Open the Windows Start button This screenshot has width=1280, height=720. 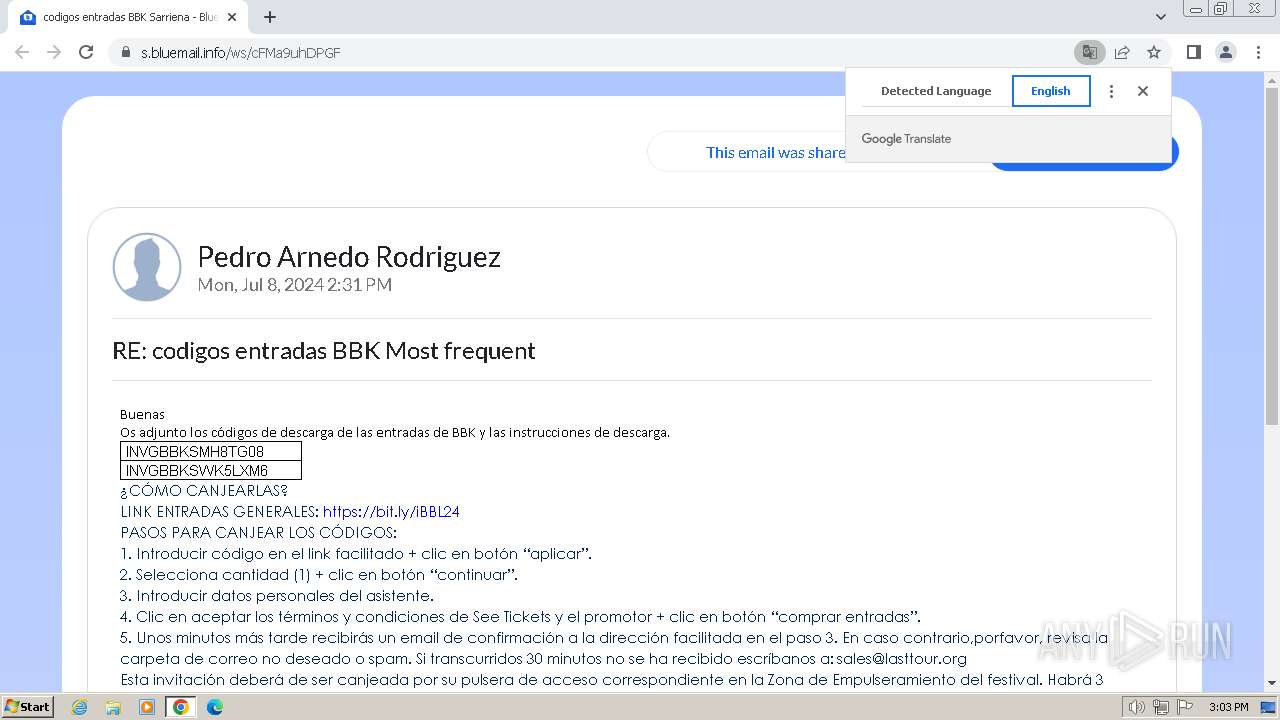[27, 707]
